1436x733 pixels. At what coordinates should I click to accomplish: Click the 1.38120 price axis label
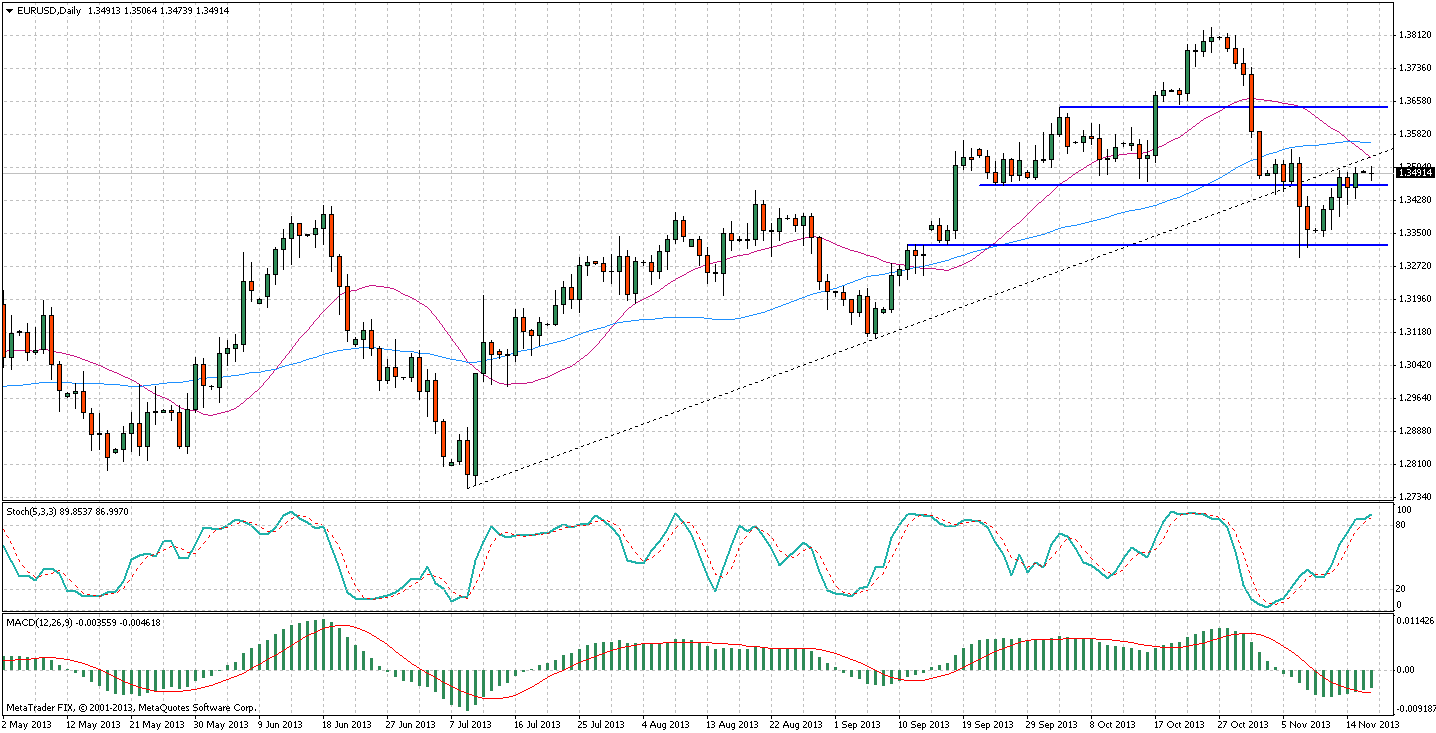(1414, 35)
